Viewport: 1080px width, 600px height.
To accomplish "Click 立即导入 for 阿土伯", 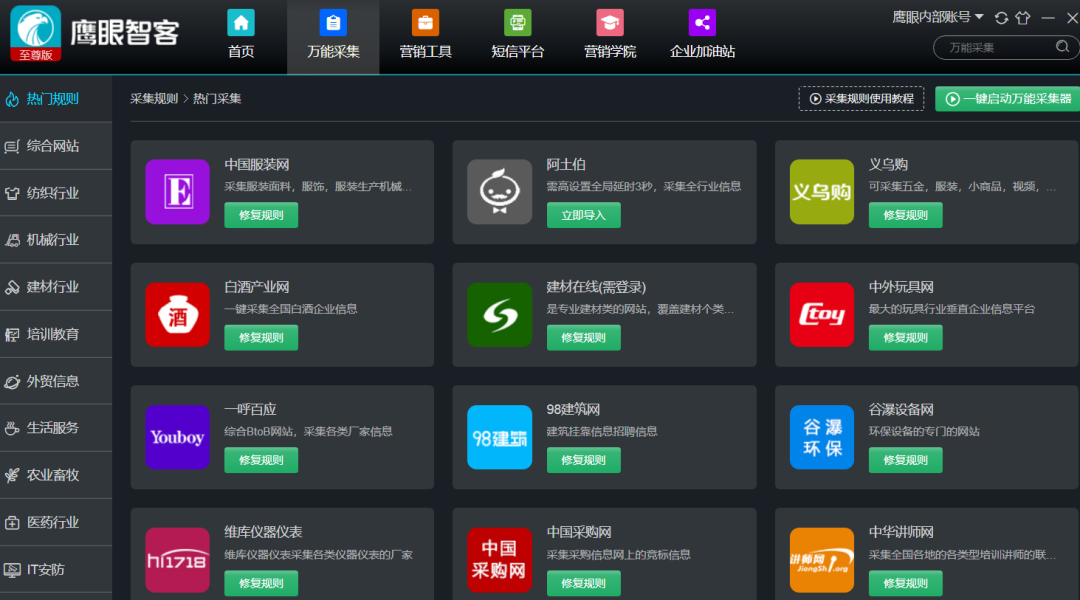I will [583, 215].
